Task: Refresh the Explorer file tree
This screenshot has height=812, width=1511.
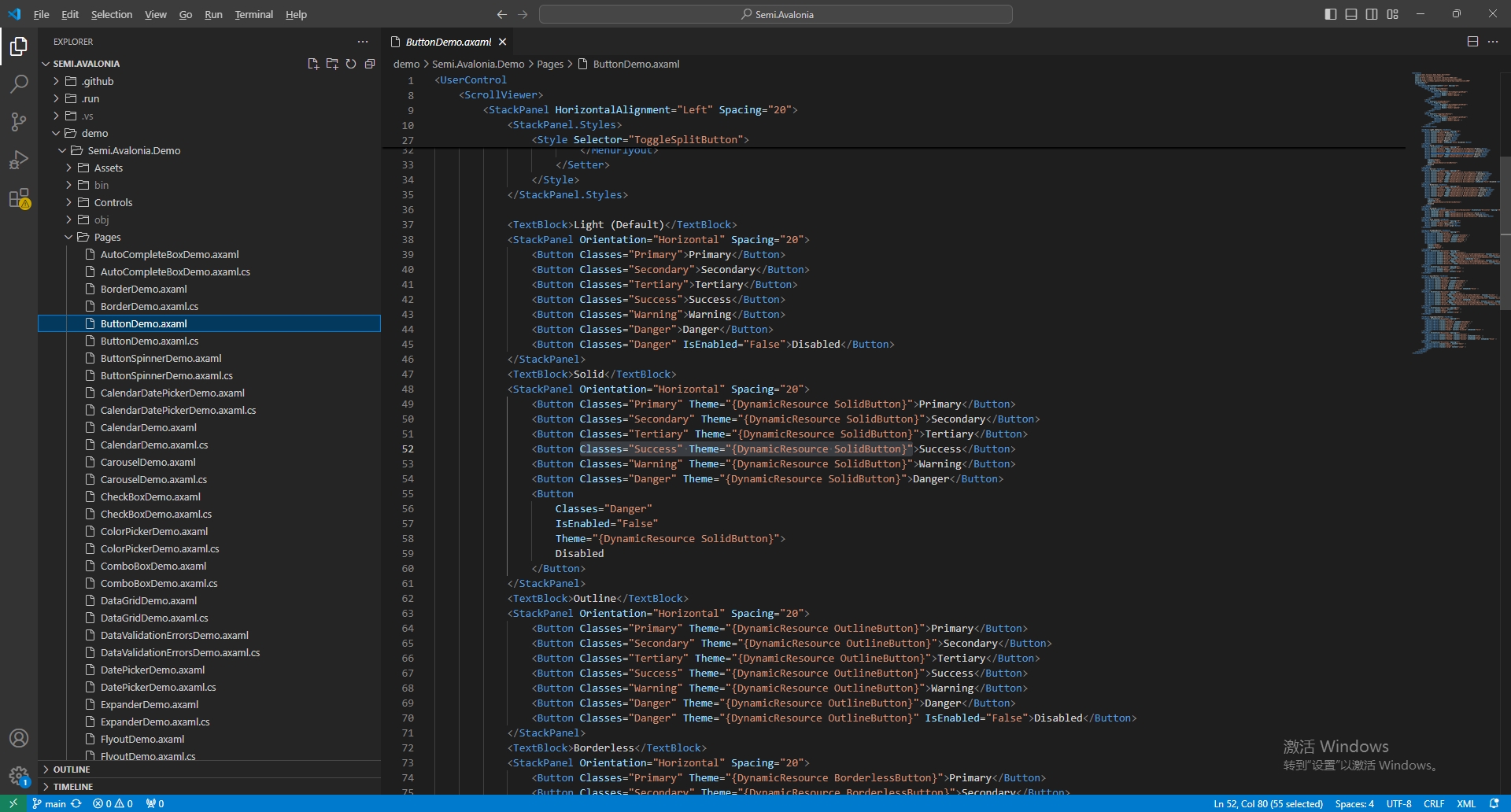Action: tap(351, 64)
